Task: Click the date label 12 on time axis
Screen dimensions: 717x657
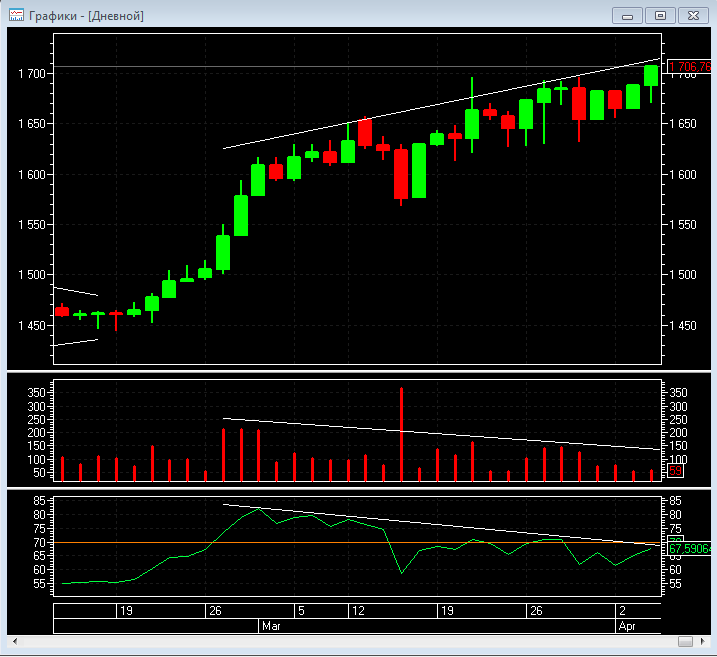Action: click(358, 610)
